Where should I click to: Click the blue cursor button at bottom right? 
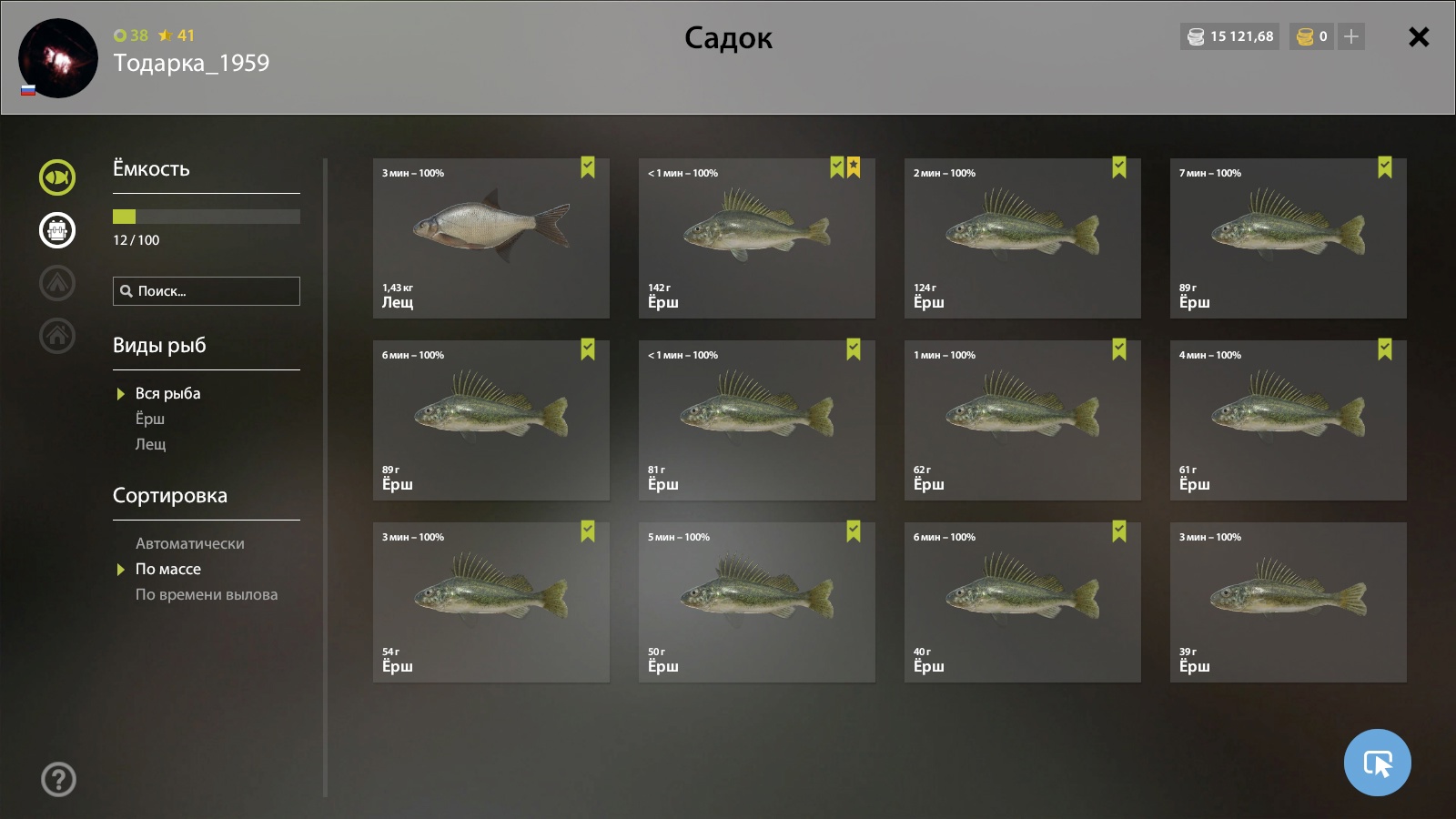point(1378,763)
